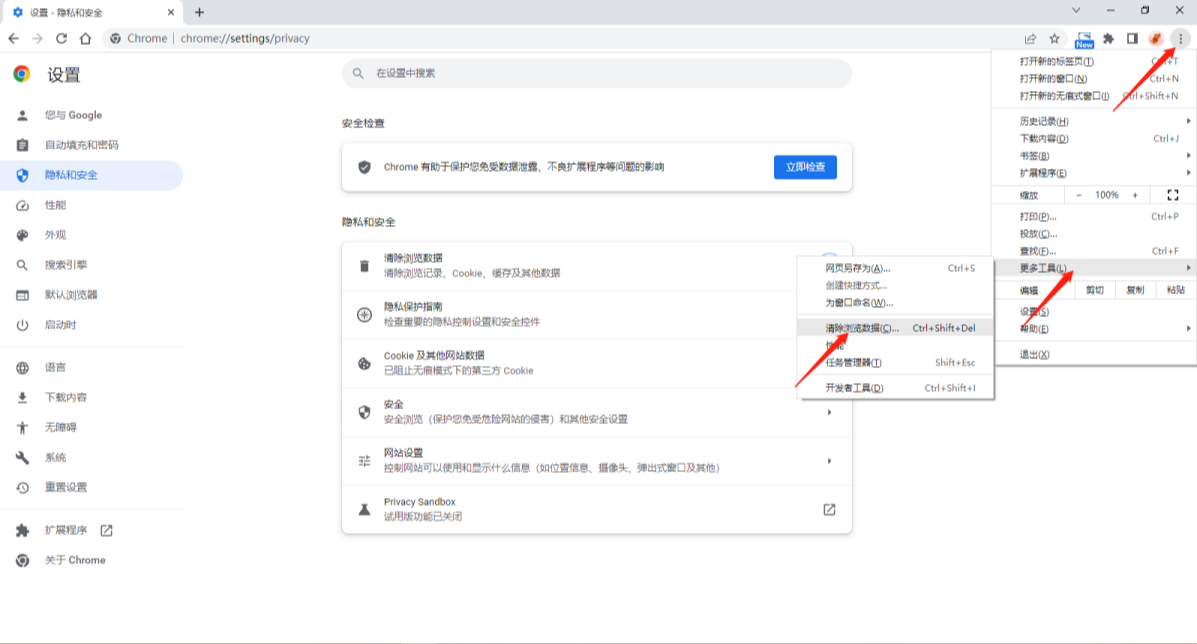Choose 为窗口命名 in submenu
The width and height of the screenshot is (1197, 644).
[x=895, y=303]
